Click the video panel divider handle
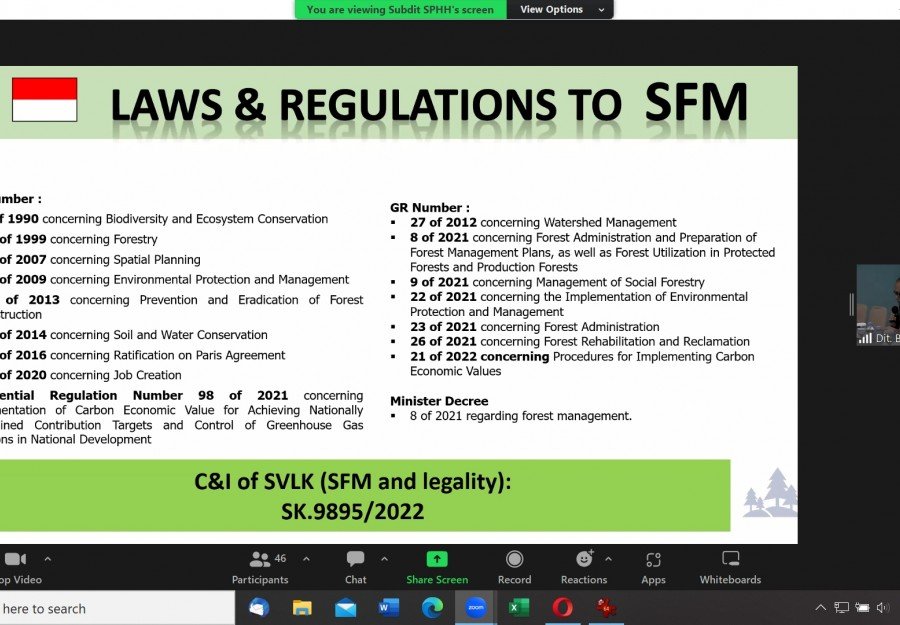Viewport: 900px width, 625px height. tap(852, 304)
